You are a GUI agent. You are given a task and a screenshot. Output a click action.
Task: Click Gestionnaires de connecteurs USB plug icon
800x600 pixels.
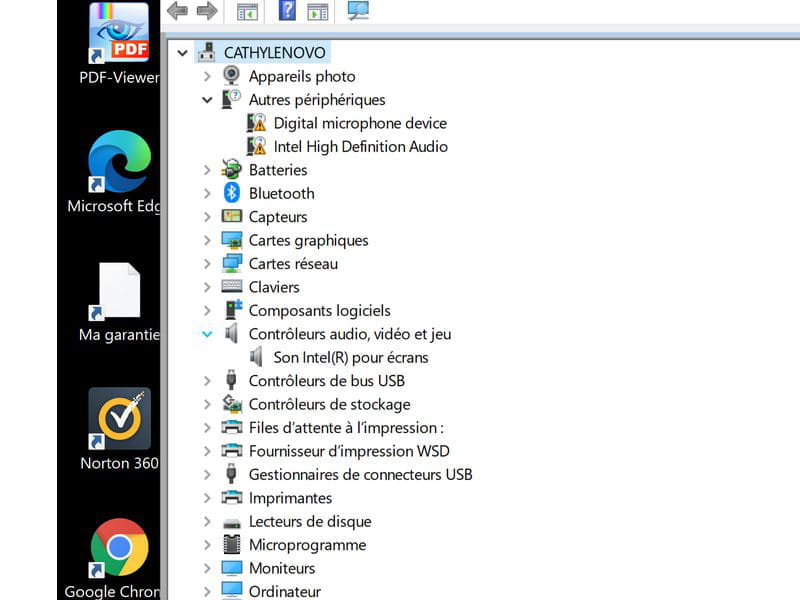(x=231, y=474)
